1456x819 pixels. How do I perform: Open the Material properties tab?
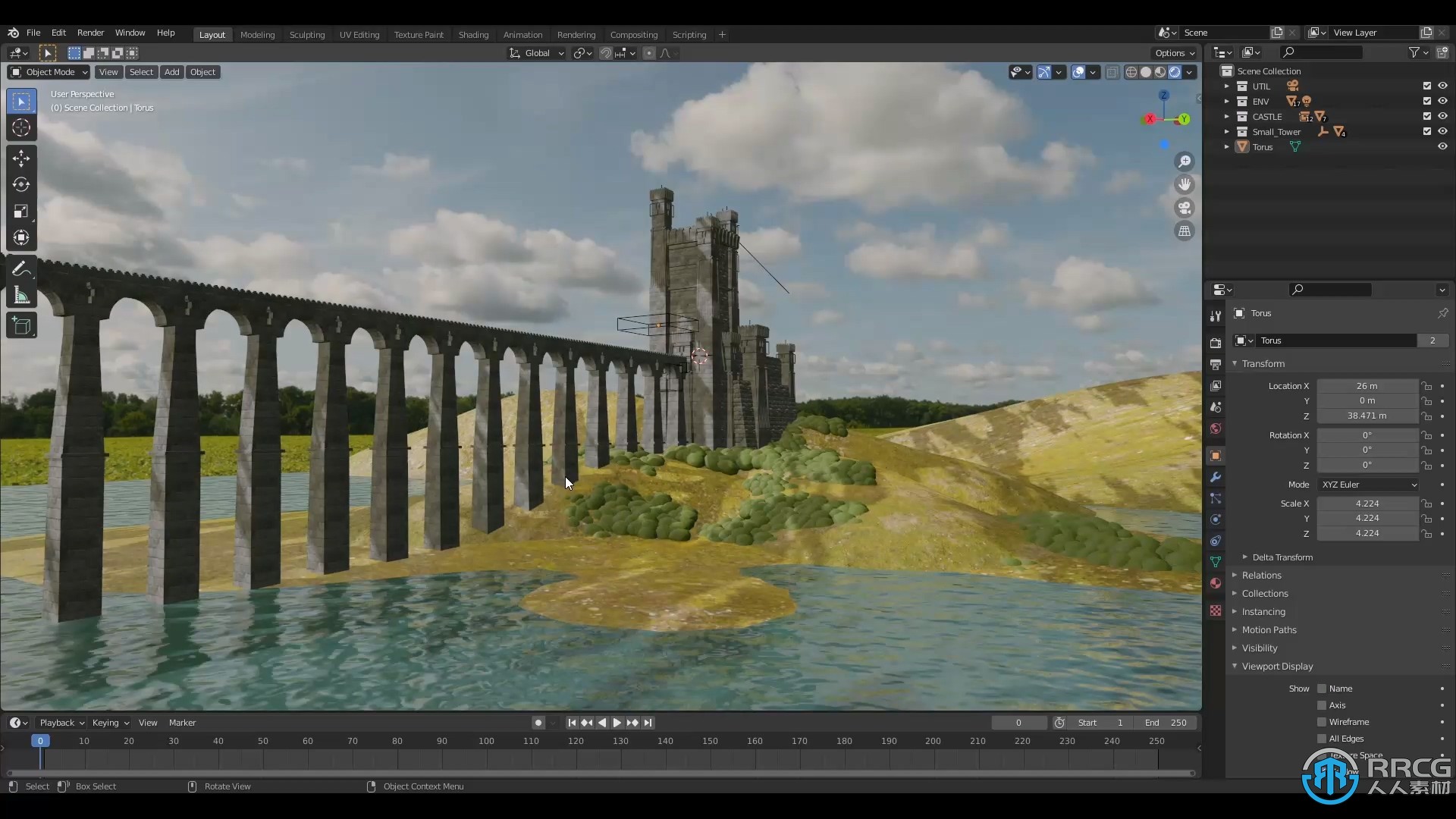tap(1216, 583)
